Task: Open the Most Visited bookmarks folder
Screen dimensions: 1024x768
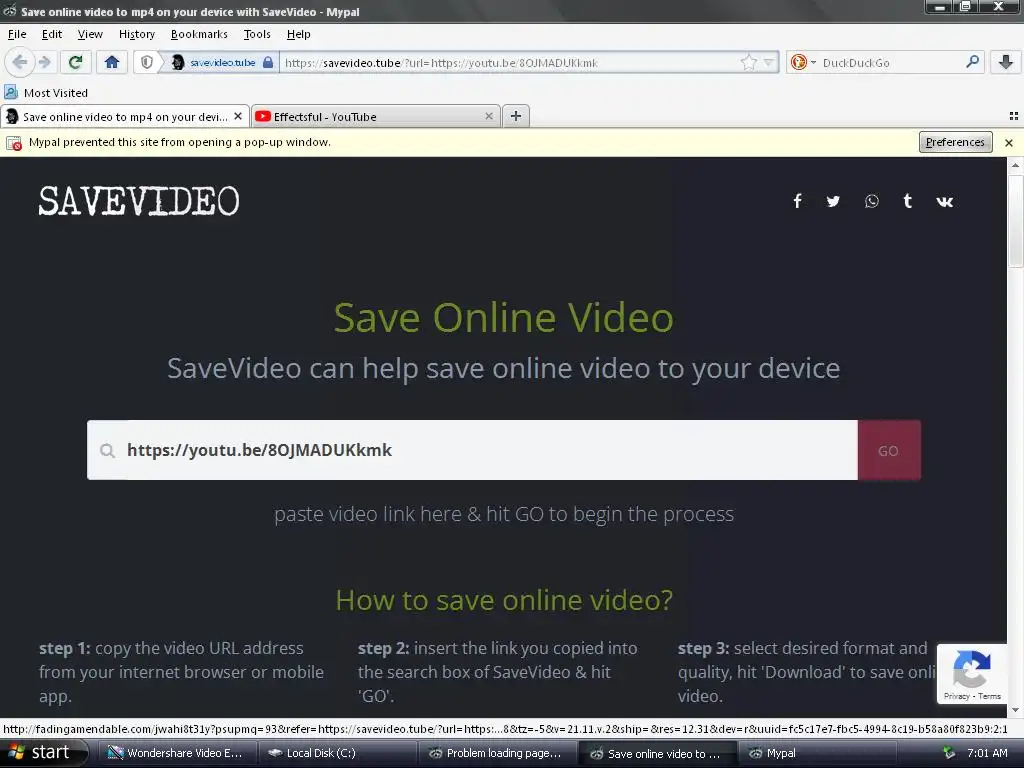Action: 46,93
